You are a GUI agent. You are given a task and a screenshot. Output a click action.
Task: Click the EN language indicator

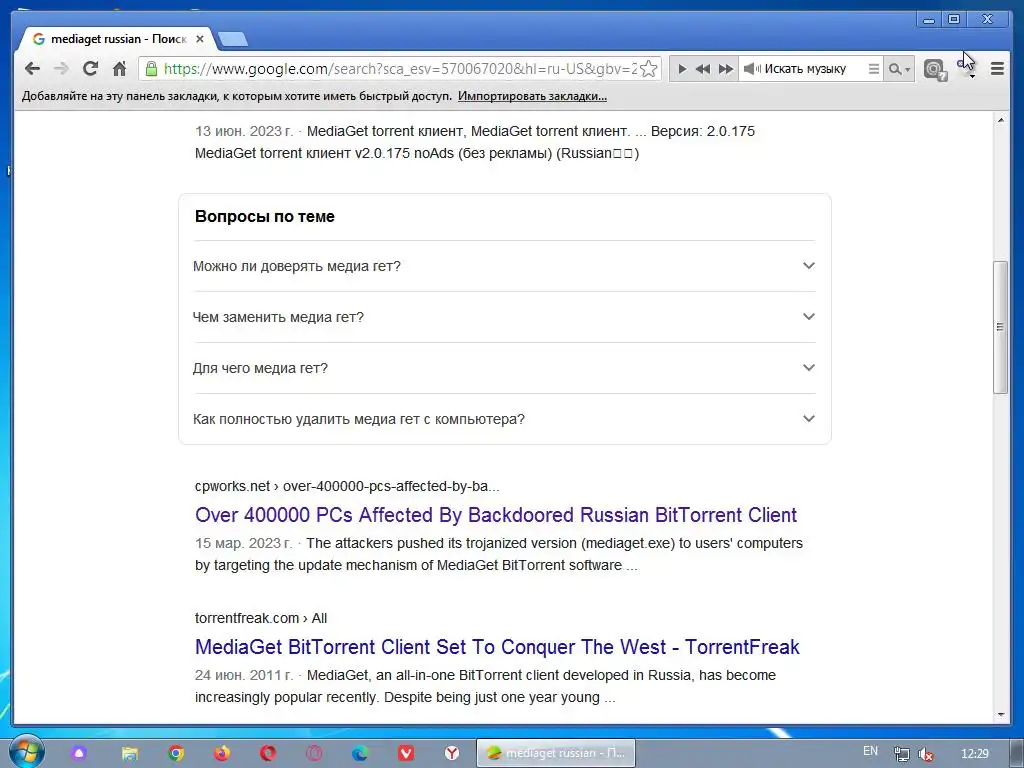(871, 751)
